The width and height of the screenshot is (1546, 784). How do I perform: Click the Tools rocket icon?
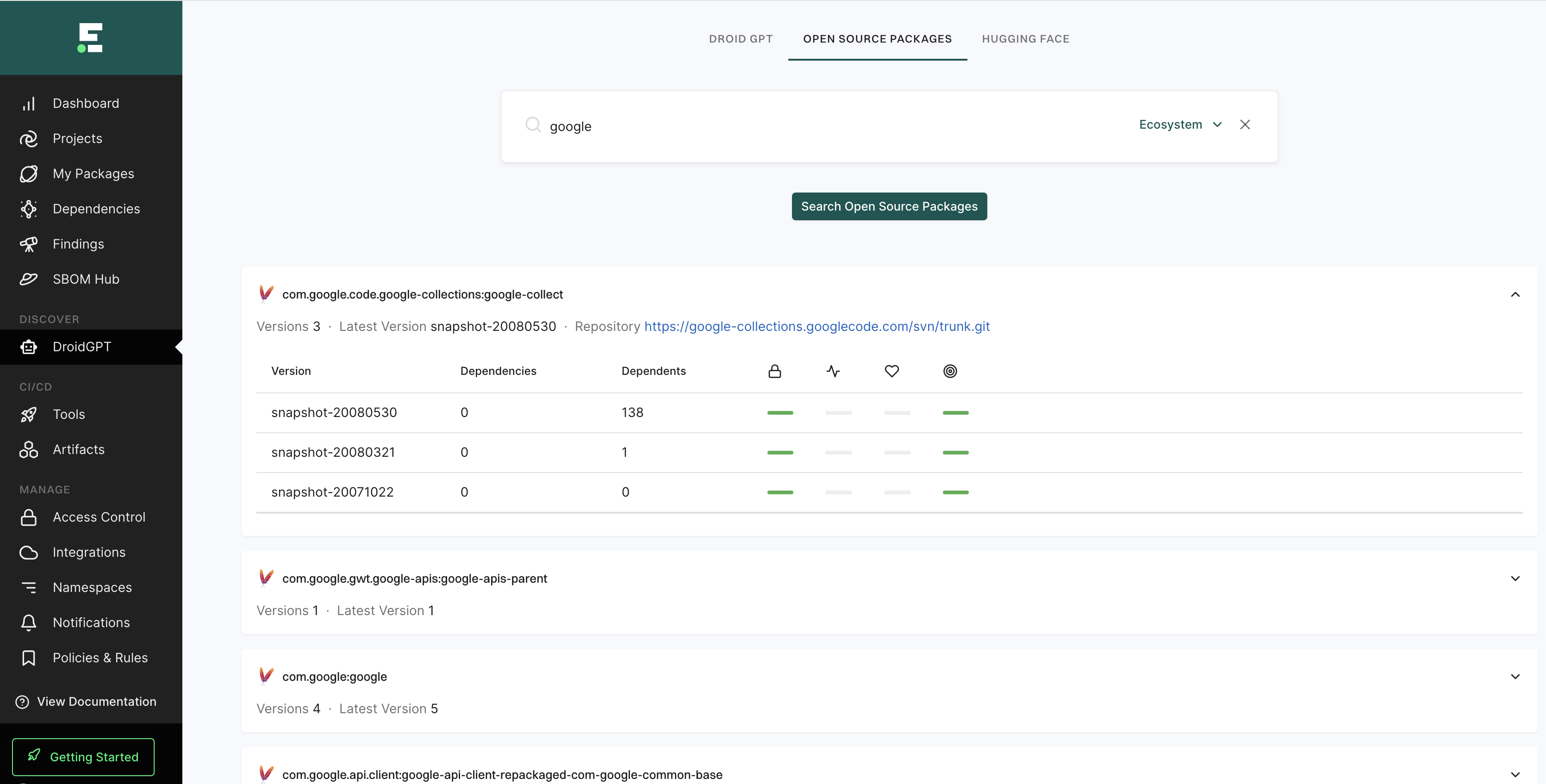click(x=29, y=415)
